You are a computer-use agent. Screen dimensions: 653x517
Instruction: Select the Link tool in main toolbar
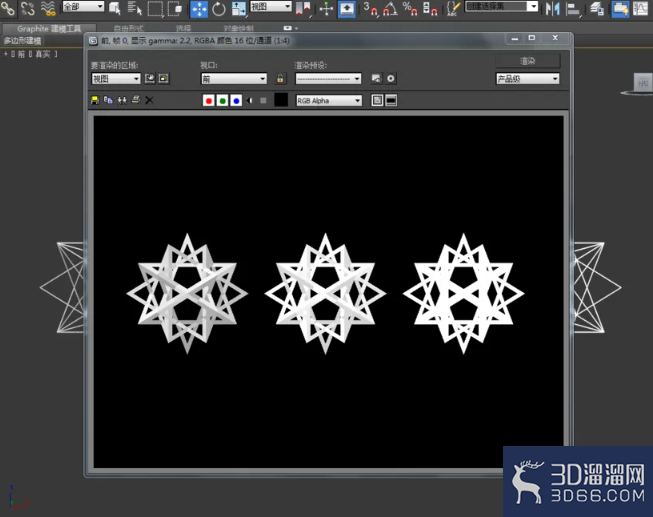pos(7,8)
